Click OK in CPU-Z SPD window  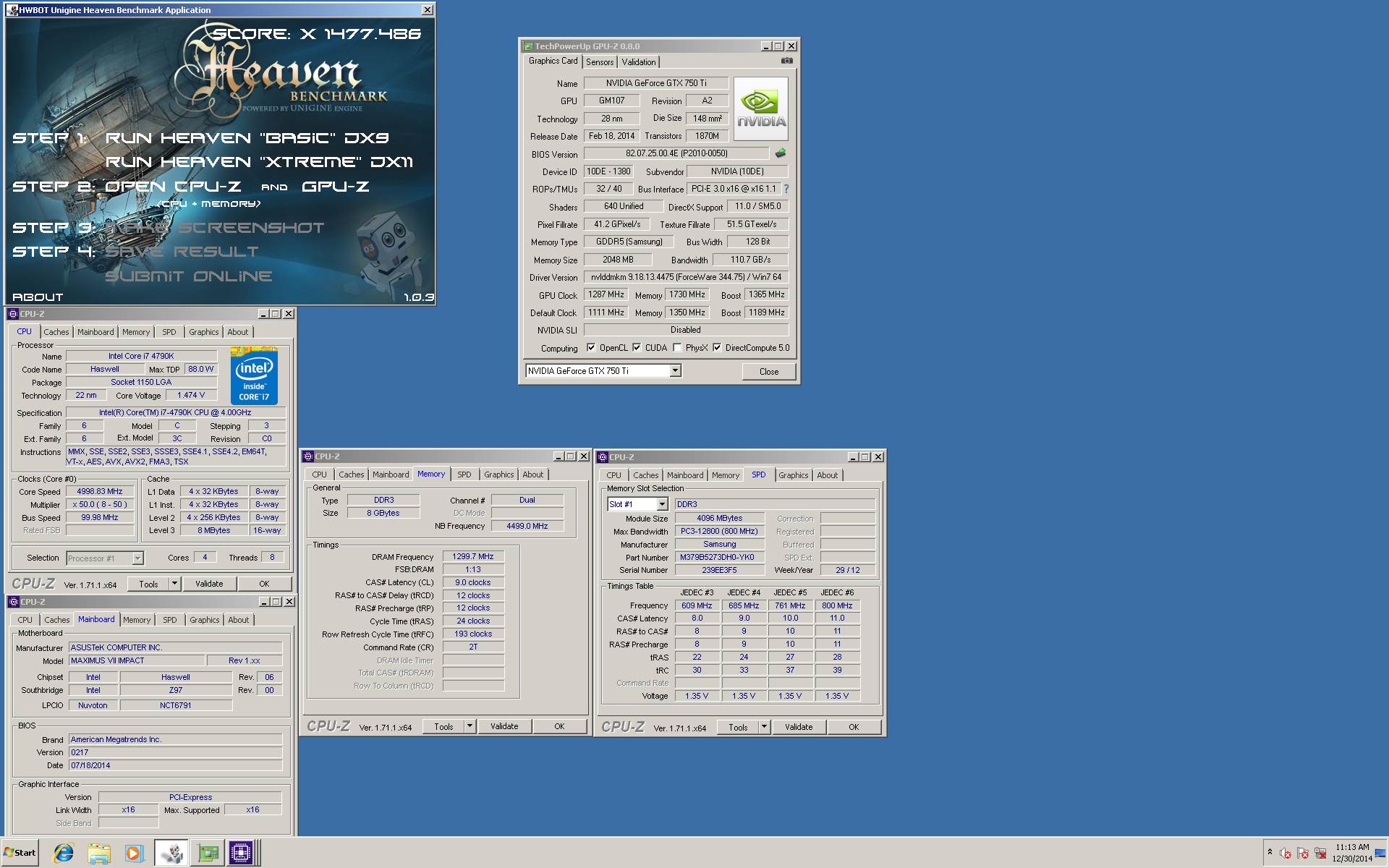(x=854, y=727)
